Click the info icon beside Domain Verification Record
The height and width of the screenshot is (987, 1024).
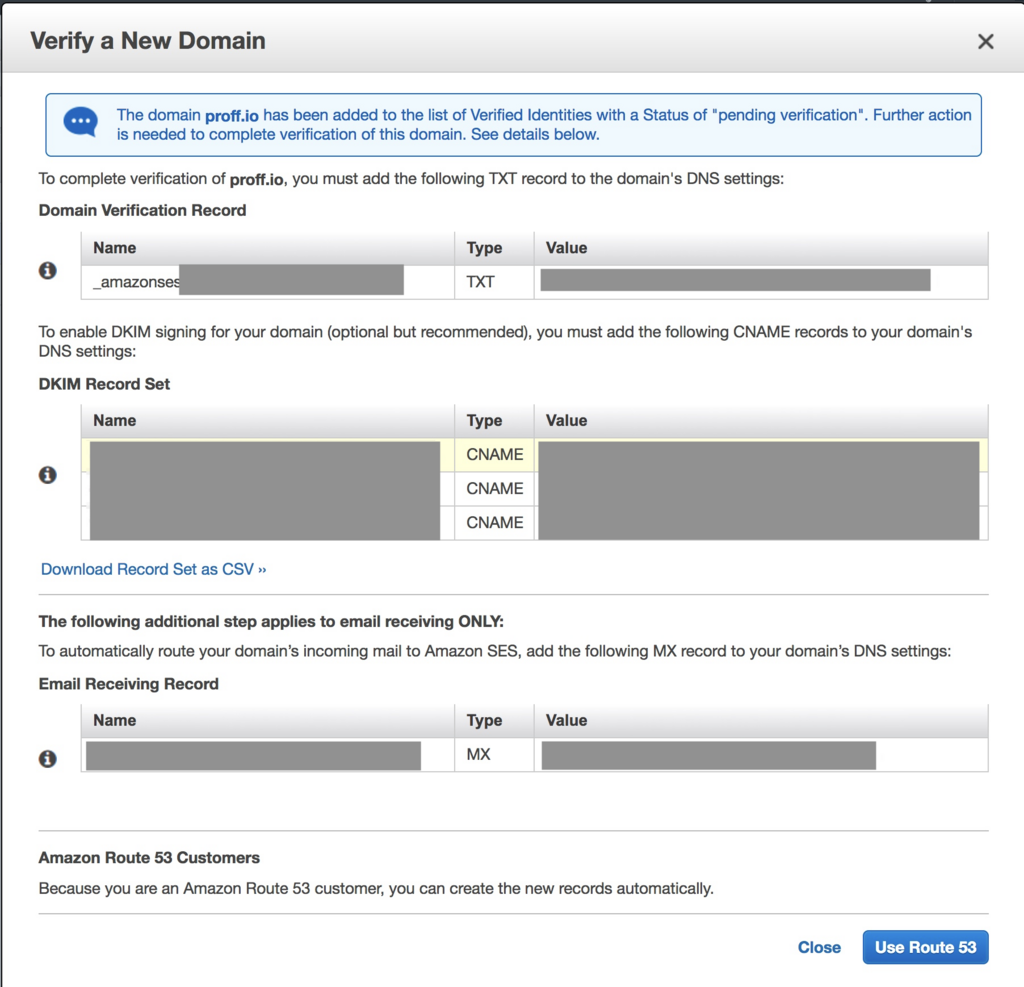click(x=48, y=270)
